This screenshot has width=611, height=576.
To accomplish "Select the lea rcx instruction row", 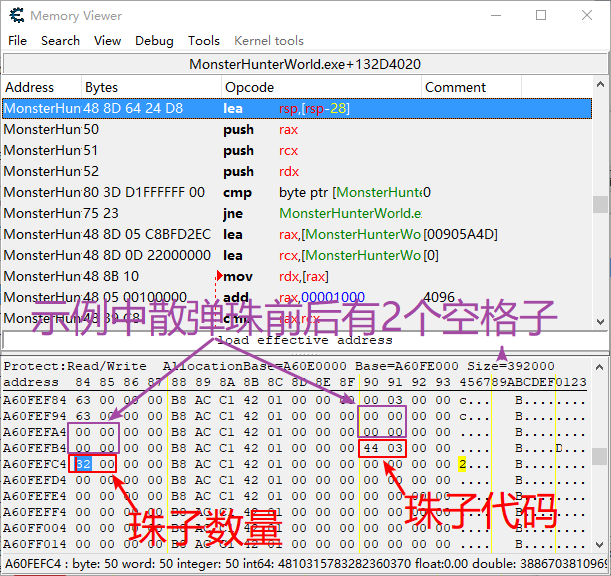I will pyautogui.click(x=297, y=256).
